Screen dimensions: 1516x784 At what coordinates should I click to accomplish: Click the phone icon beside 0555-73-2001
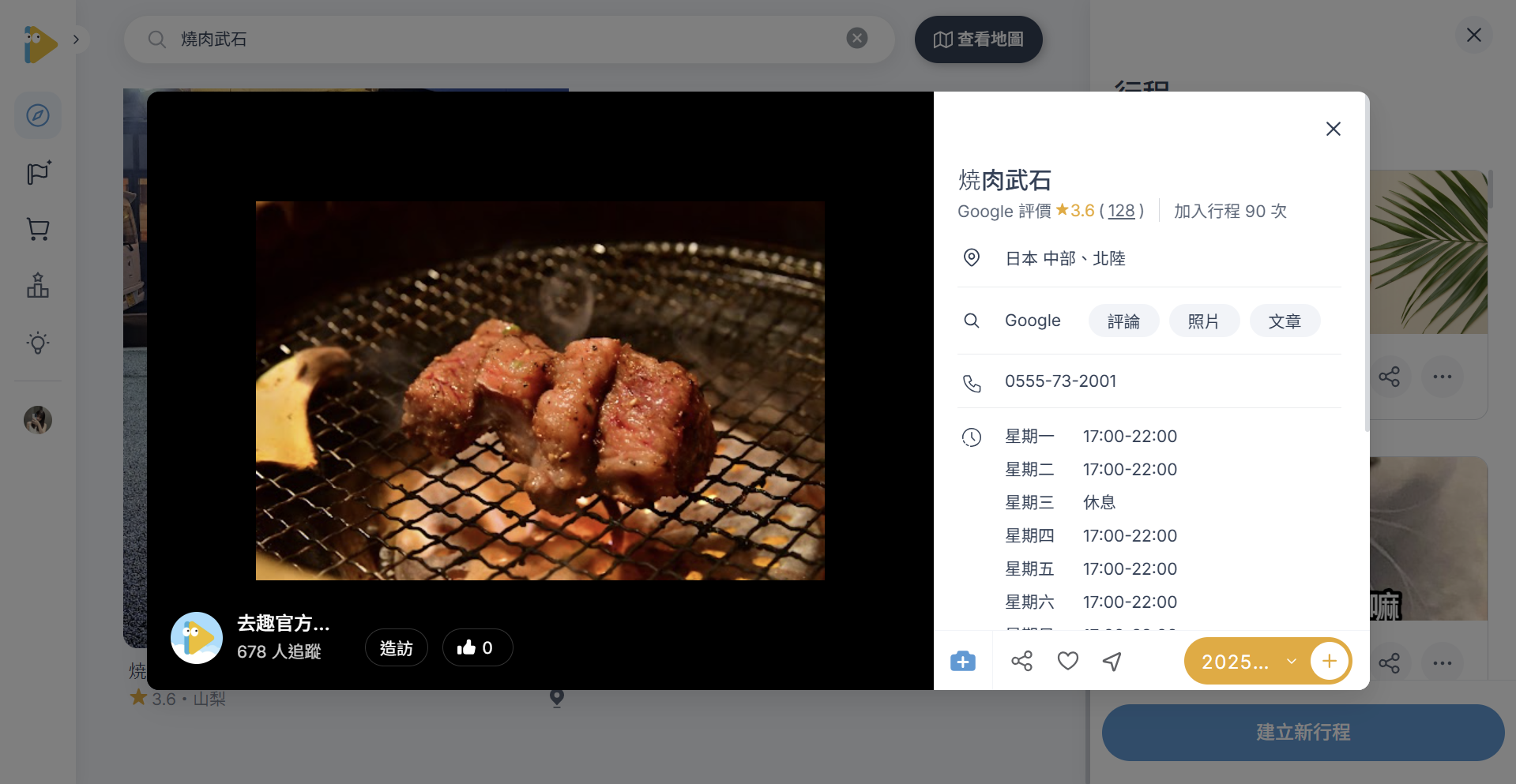972,382
